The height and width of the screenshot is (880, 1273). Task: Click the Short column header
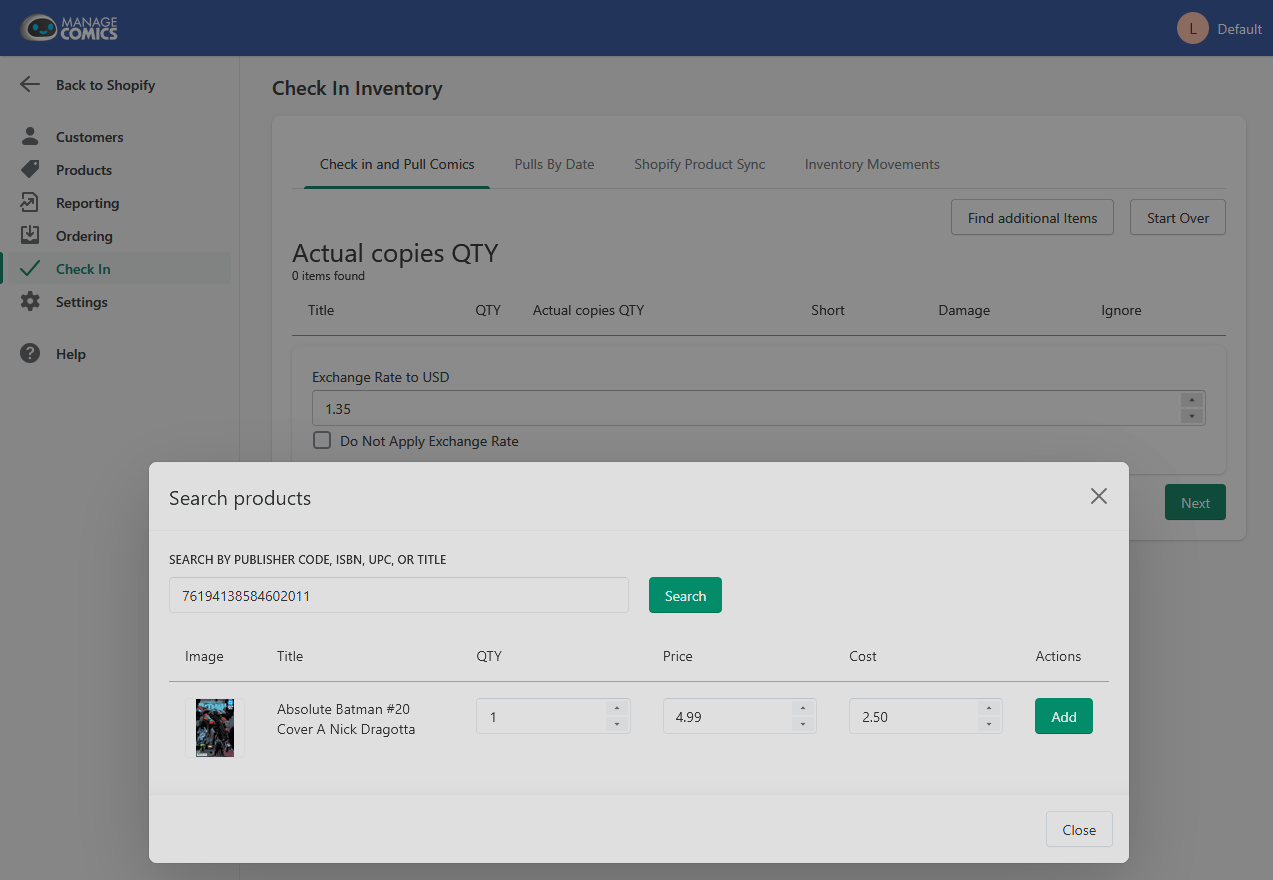[x=828, y=310]
